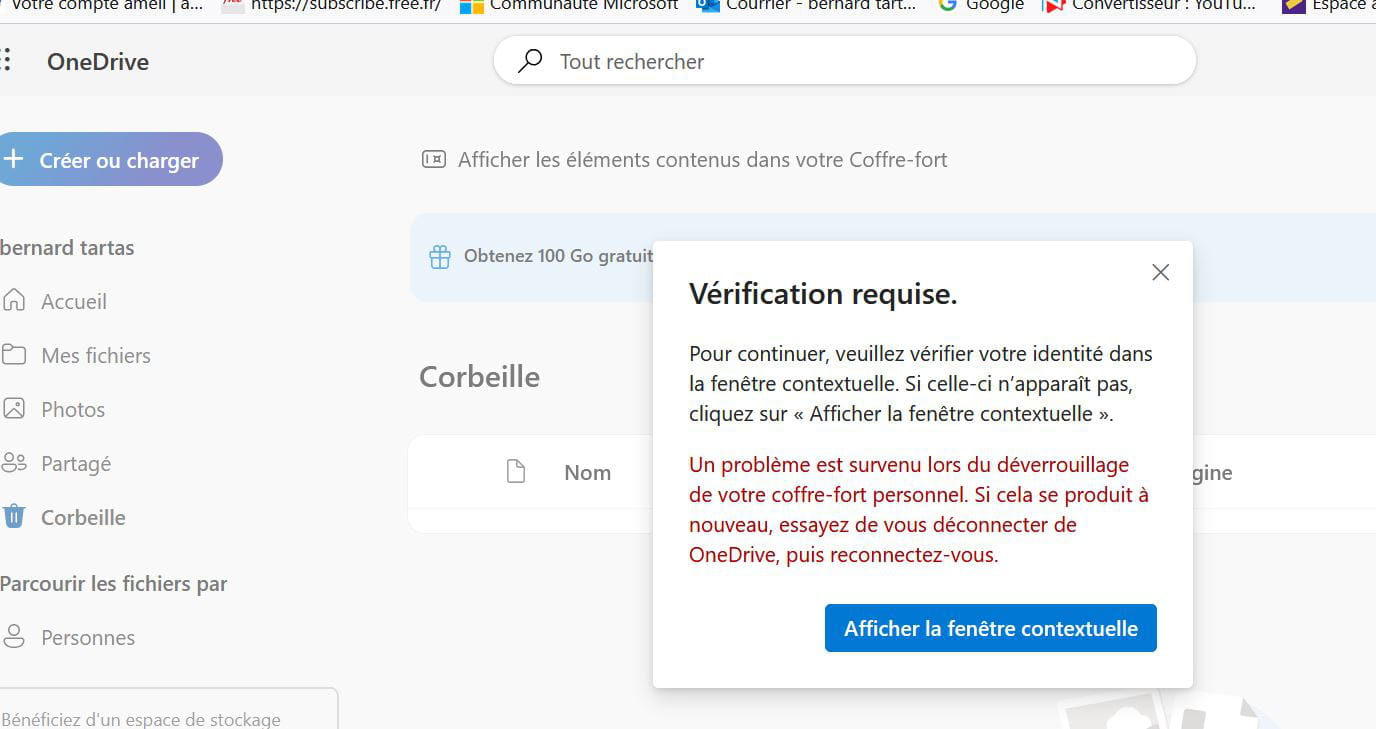The image size is (1376, 729).
Task: Sort by the Nom column header
Action: (587, 472)
